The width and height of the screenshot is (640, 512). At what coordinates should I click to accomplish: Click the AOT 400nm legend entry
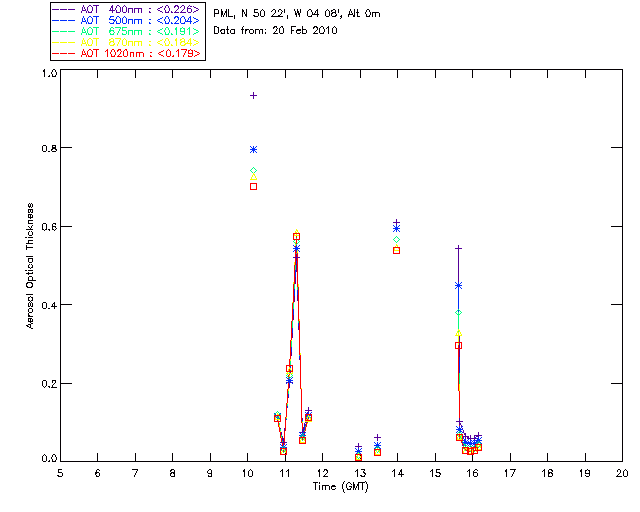(128, 10)
